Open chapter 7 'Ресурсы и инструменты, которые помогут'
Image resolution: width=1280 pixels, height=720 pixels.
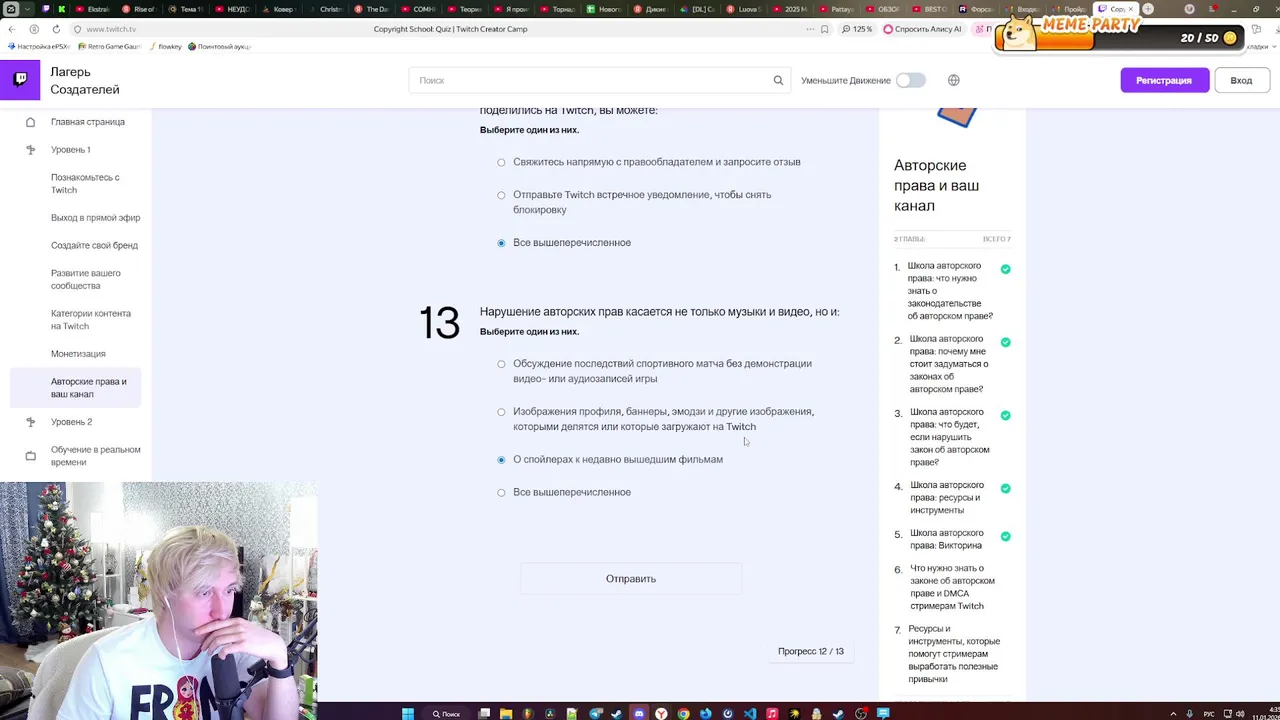click(x=954, y=654)
